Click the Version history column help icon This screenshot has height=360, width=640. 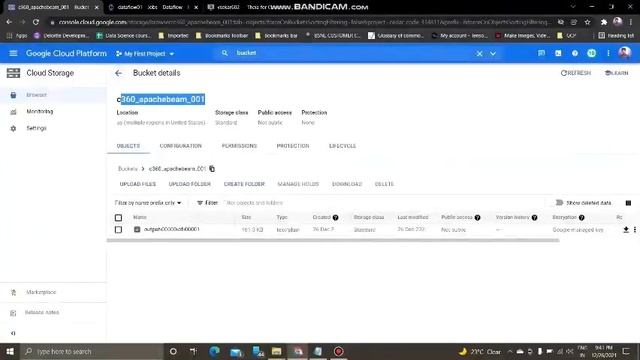[x=535, y=218]
